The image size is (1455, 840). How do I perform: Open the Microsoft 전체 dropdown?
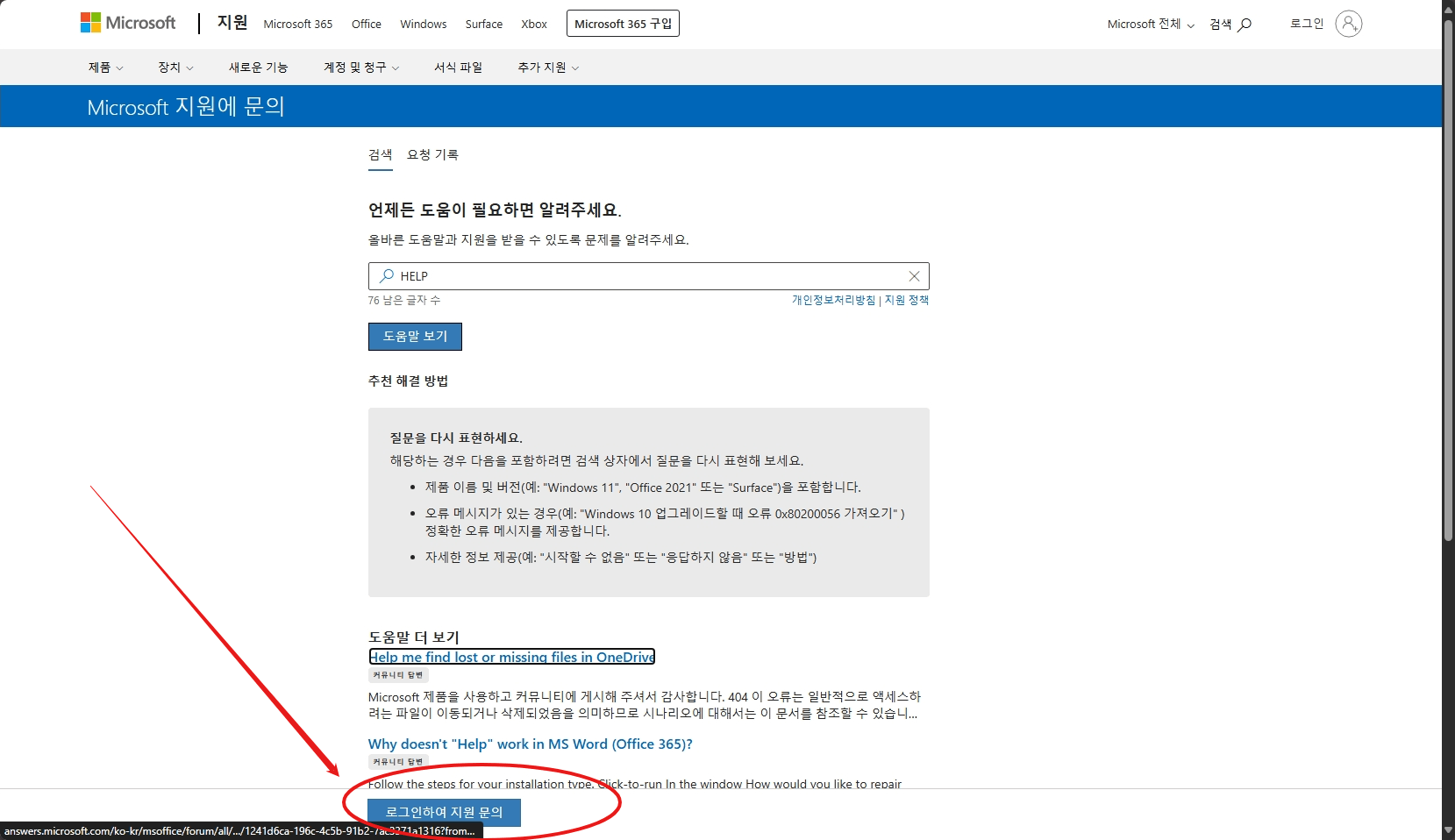[x=1151, y=25]
